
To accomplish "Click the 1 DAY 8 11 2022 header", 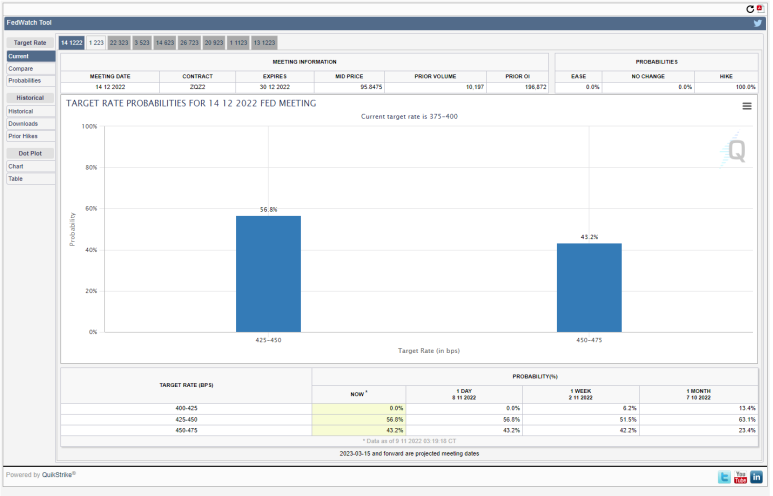I will [464, 394].
